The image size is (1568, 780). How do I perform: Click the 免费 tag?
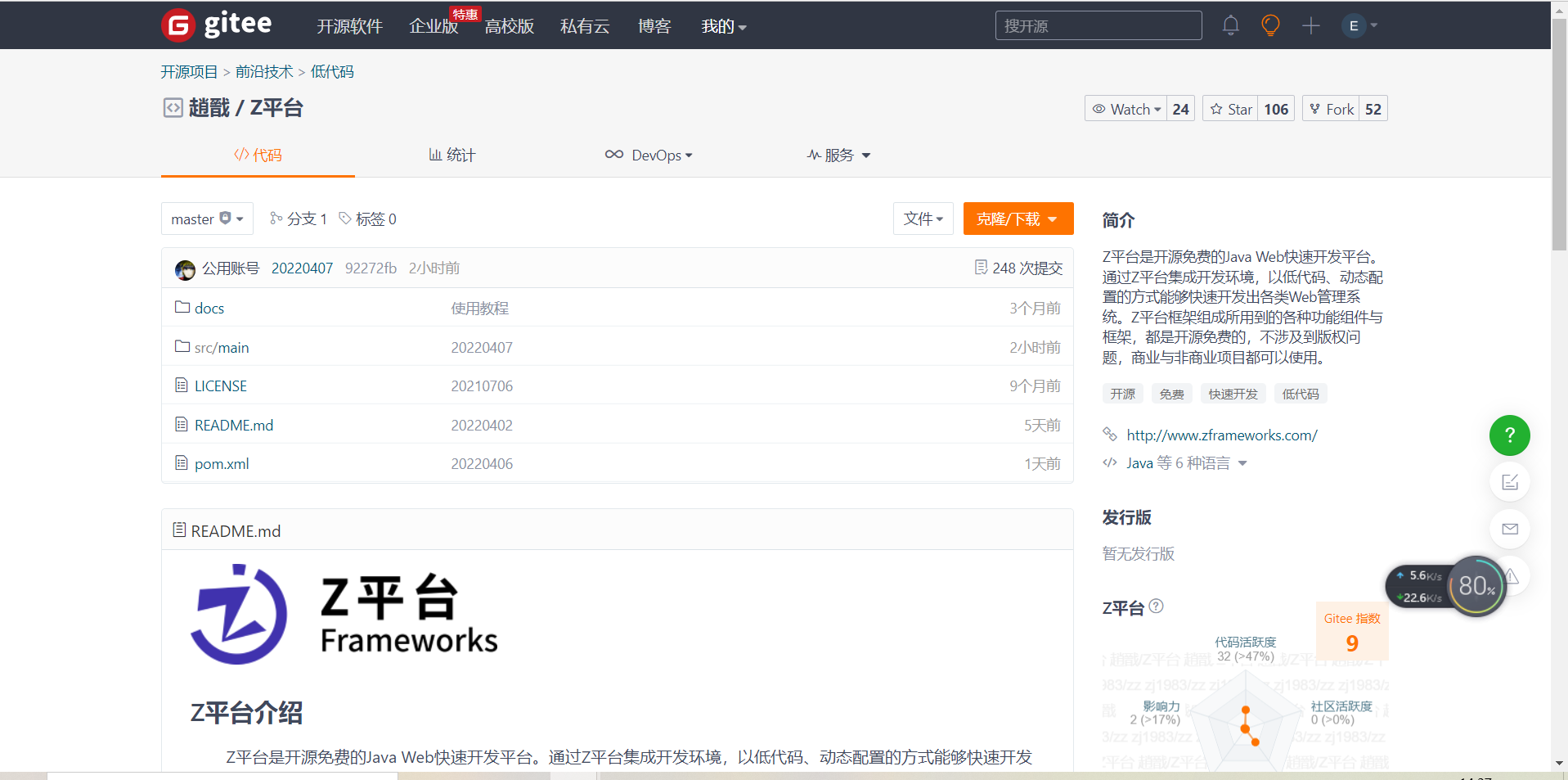(1172, 394)
